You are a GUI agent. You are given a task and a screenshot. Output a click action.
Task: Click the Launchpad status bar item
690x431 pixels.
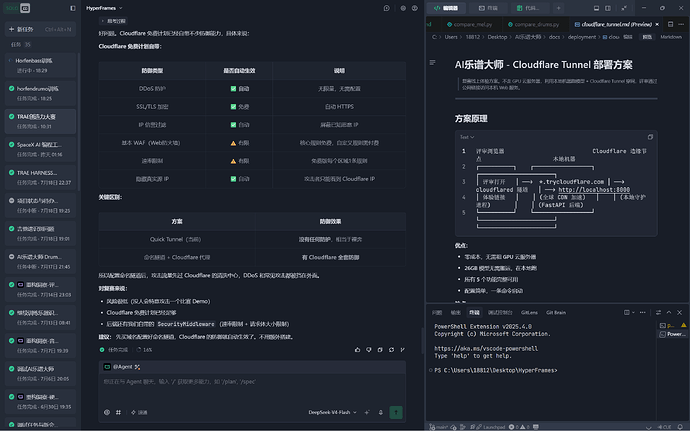(490, 427)
